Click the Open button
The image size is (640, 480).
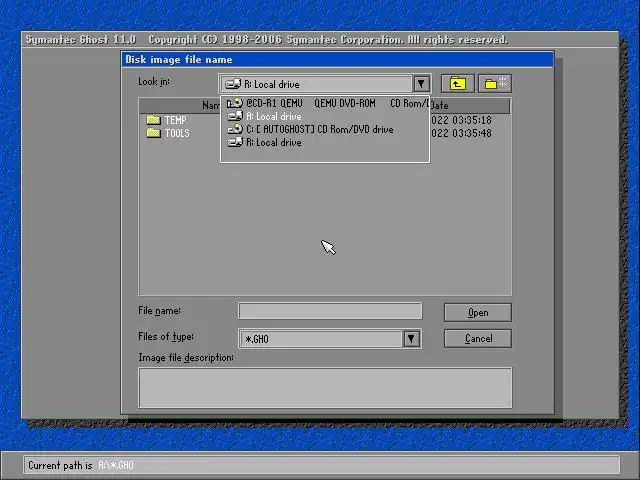tap(478, 313)
